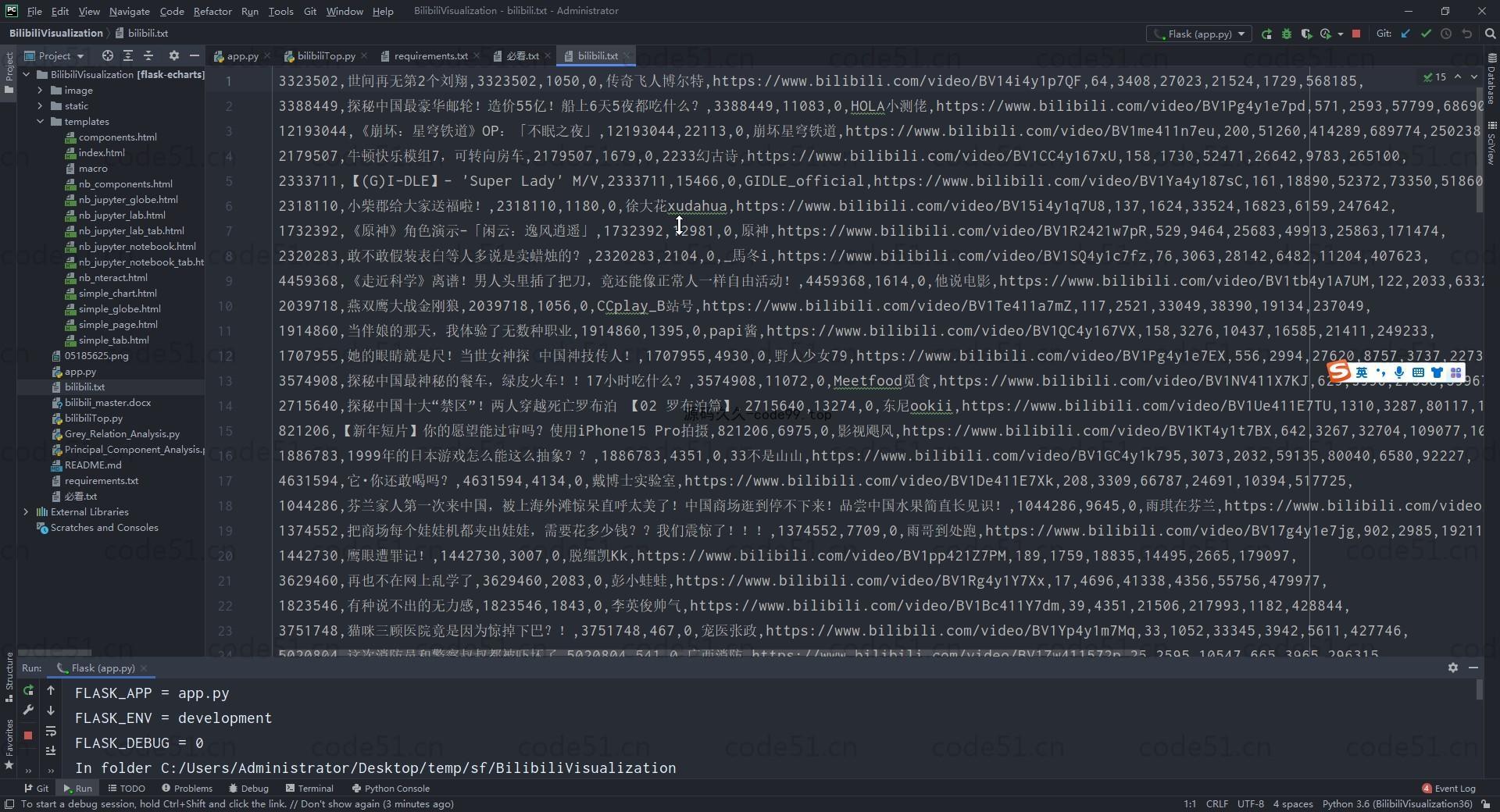Stop the running Flask process in top toolbar
Viewport: 1500px width, 812px height.
pyautogui.click(x=1356, y=34)
